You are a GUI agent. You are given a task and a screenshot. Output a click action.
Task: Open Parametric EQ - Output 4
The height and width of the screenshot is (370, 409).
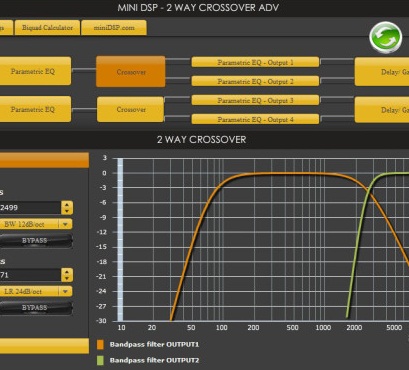click(255, 119)
